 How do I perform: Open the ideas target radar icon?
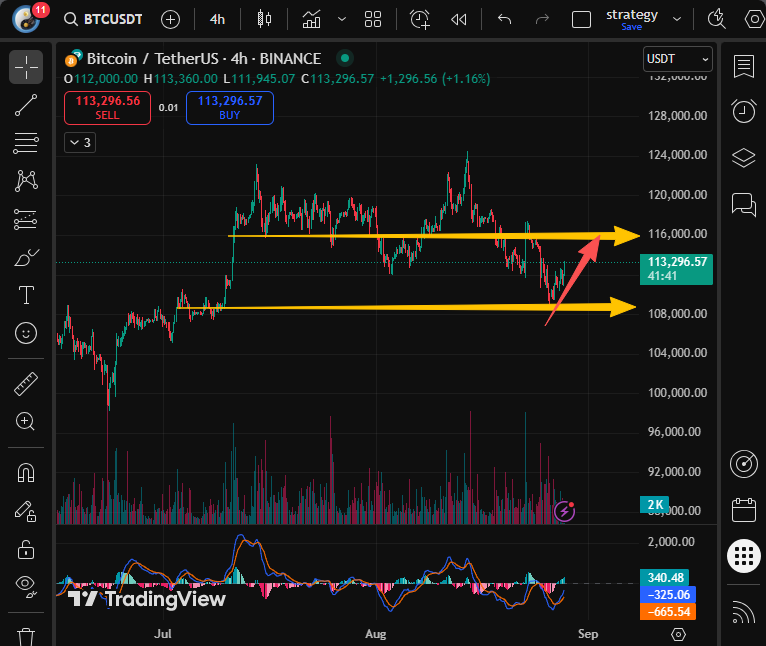click(744, 464)
